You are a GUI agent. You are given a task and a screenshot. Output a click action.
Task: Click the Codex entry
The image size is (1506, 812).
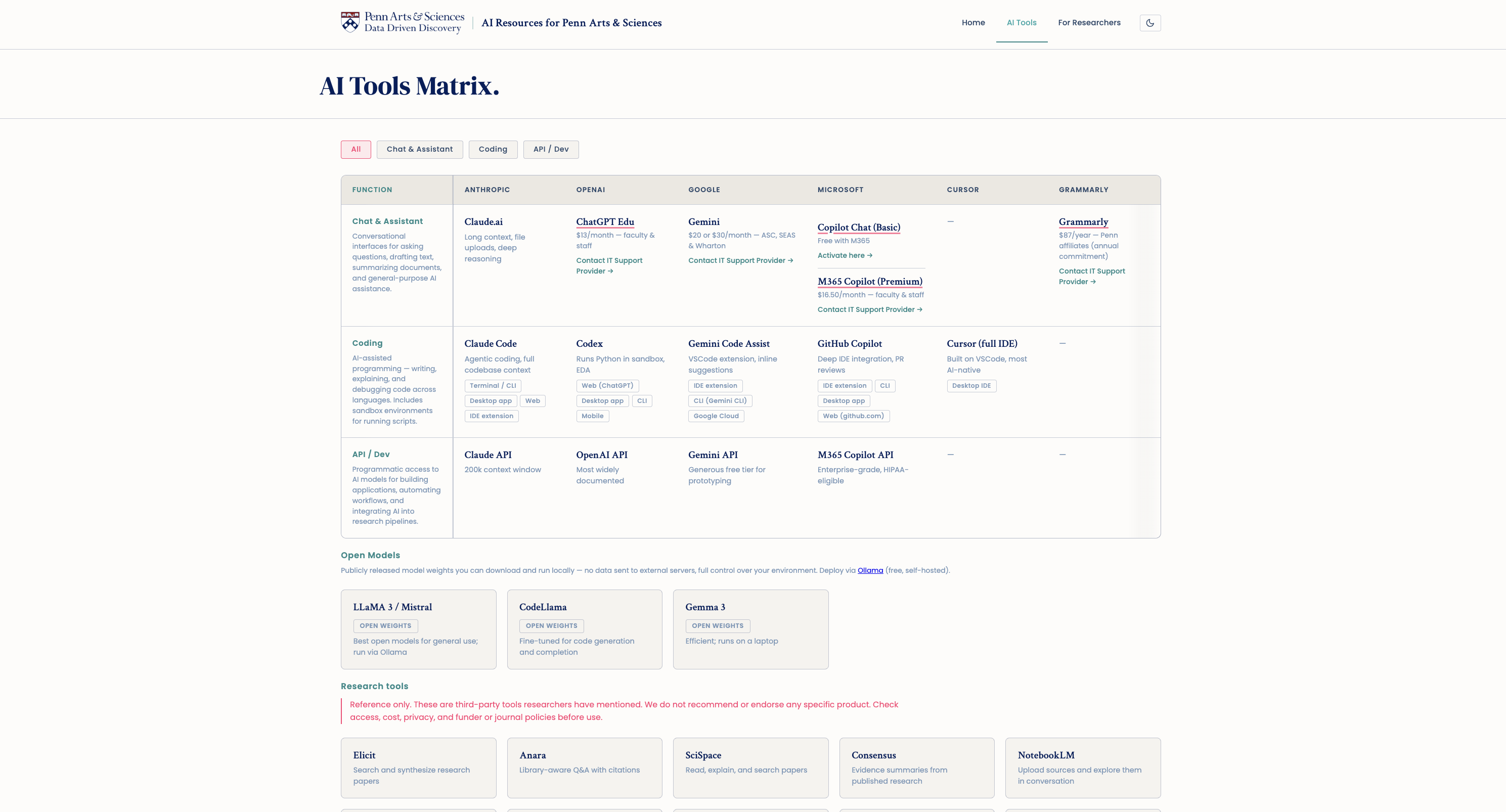(589, 344)
